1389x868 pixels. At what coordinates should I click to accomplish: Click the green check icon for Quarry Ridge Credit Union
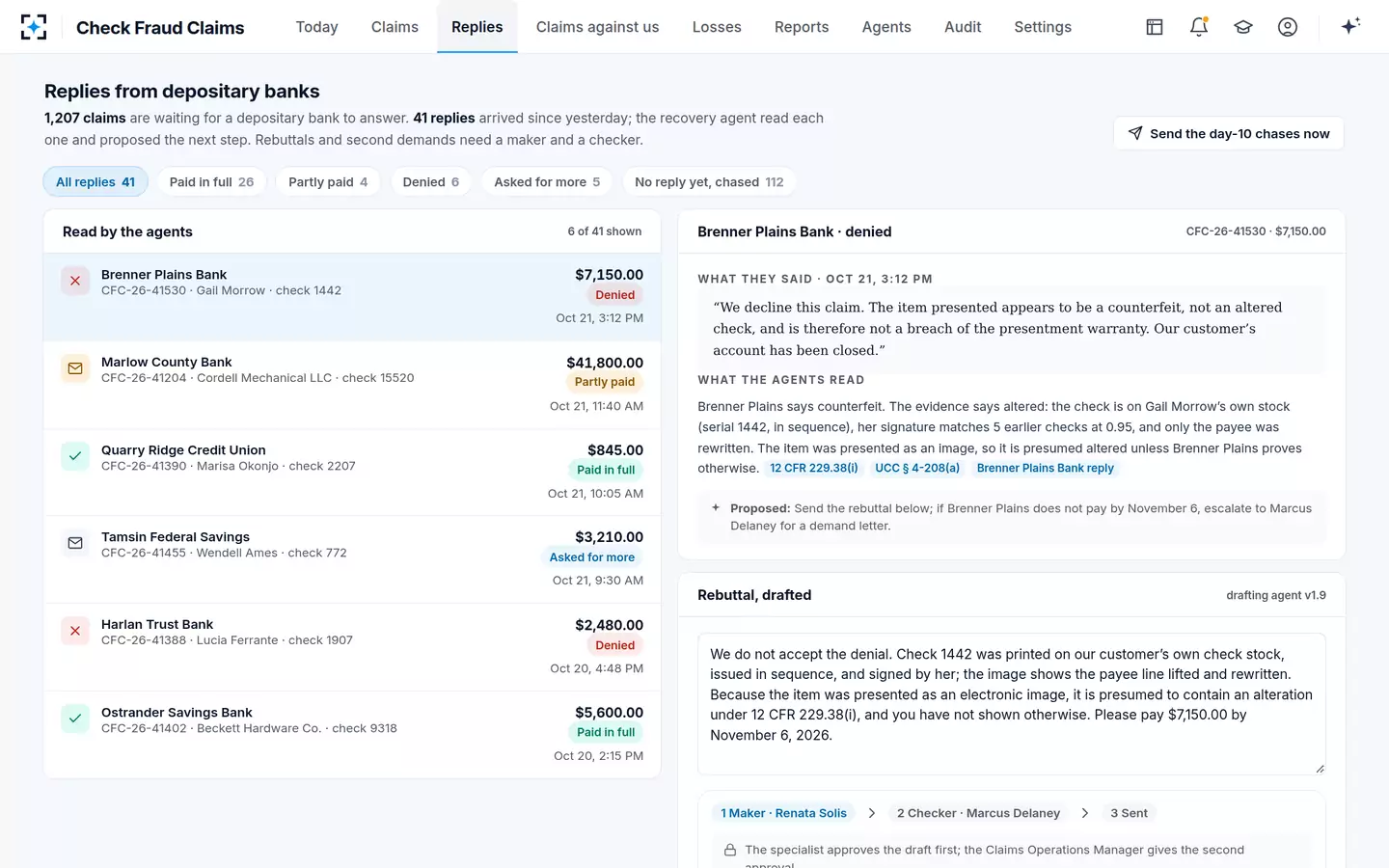click(x=75, y=456)
